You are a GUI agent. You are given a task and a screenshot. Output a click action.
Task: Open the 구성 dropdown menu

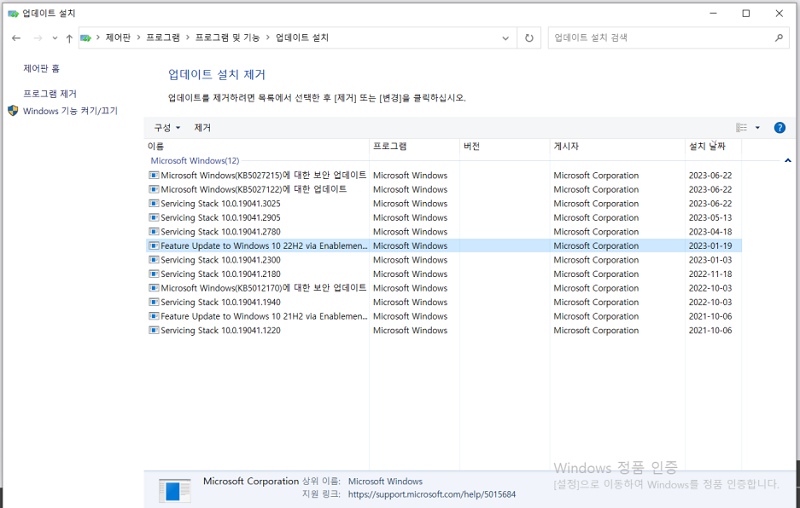[x=167, y=128]
